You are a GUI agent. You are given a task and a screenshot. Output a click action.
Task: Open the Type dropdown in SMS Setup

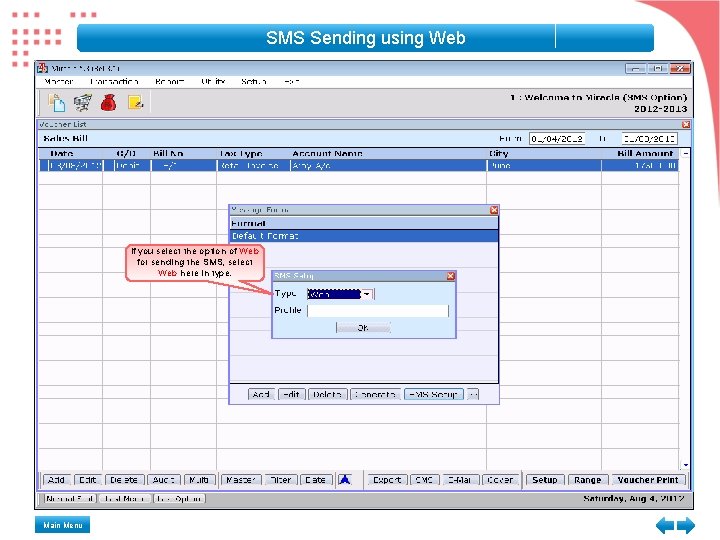(x=367, y=294)
